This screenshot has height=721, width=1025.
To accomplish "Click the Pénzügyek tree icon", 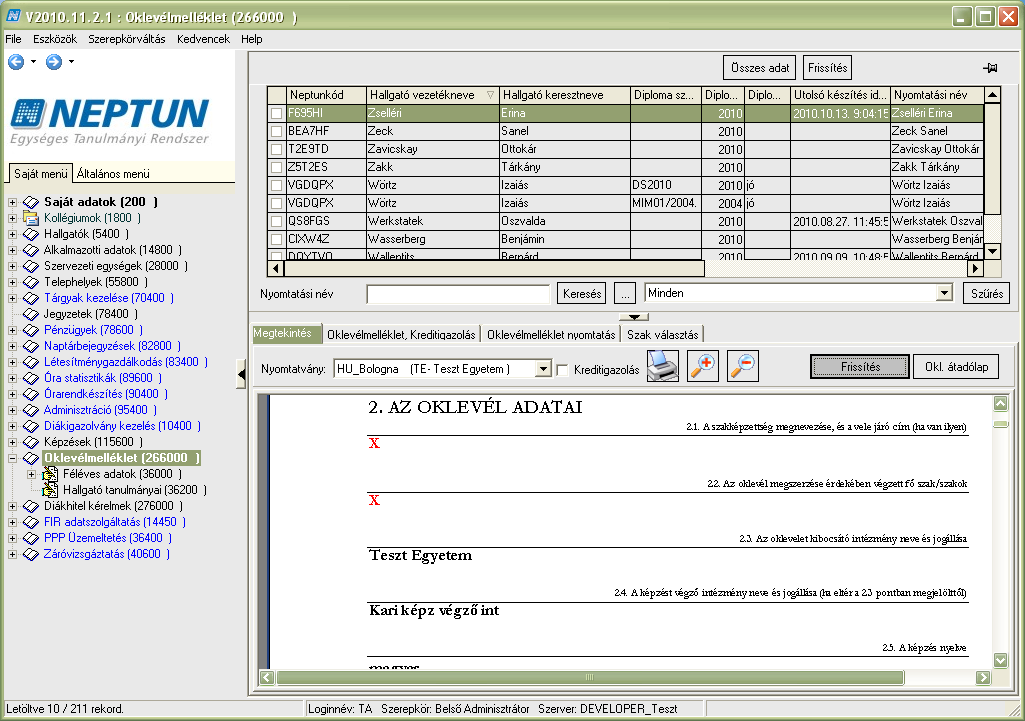I will pos(31,330).
